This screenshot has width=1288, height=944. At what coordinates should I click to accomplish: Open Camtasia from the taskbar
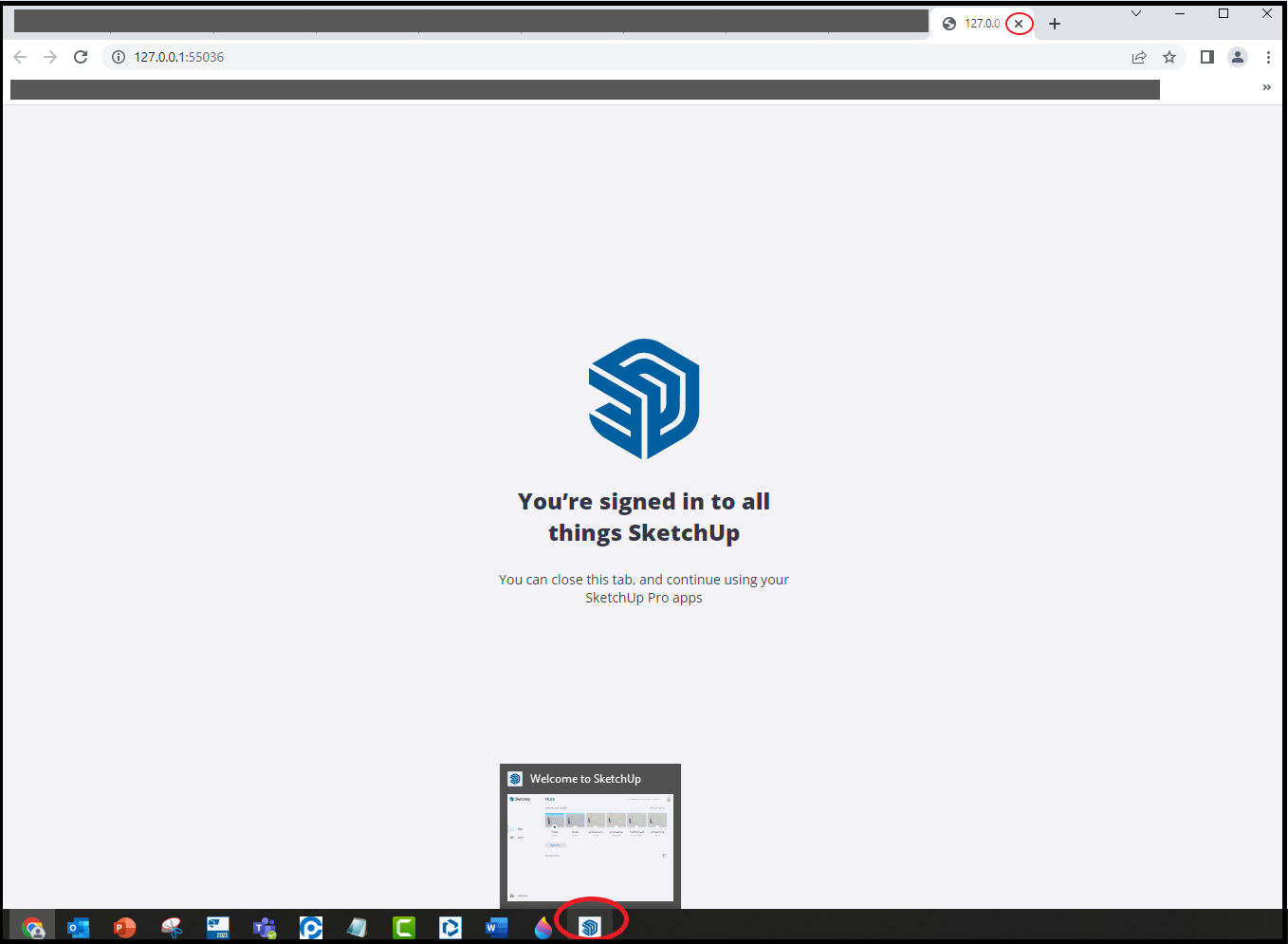click(403, 927)
